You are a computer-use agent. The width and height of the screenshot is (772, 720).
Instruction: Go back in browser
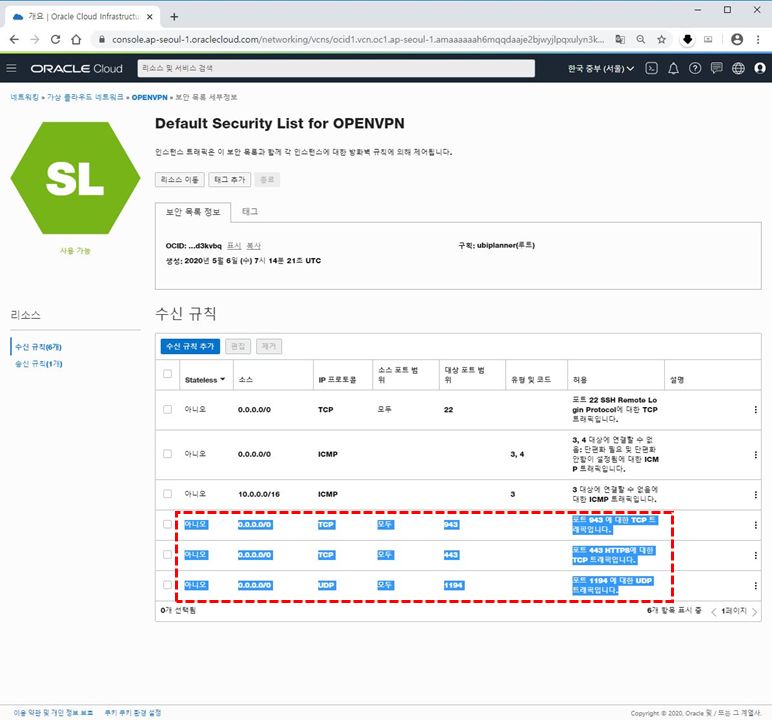(x=14, y=39)
